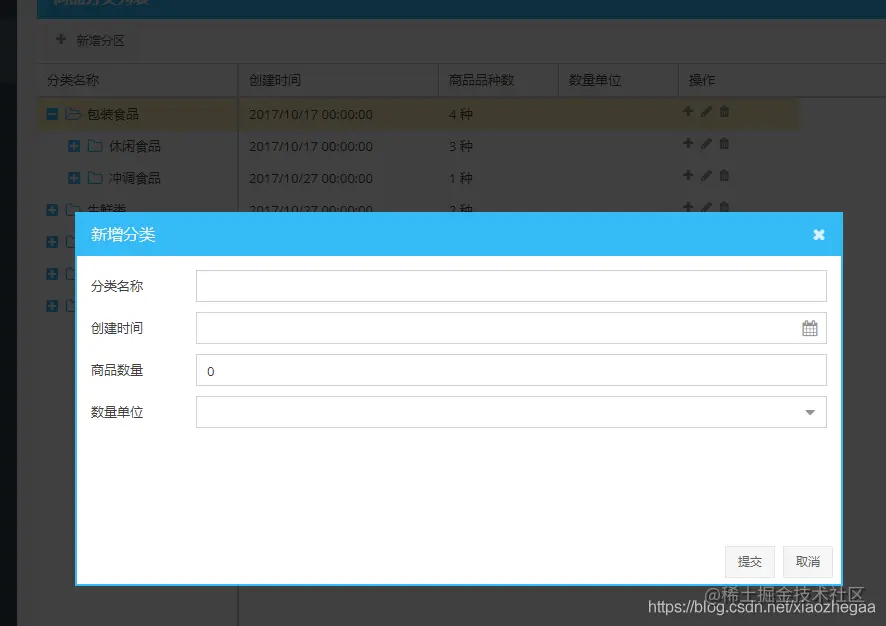Click the 操作 column header
Viewport: 886px width, 626px height.
click(x=701, y=80)
